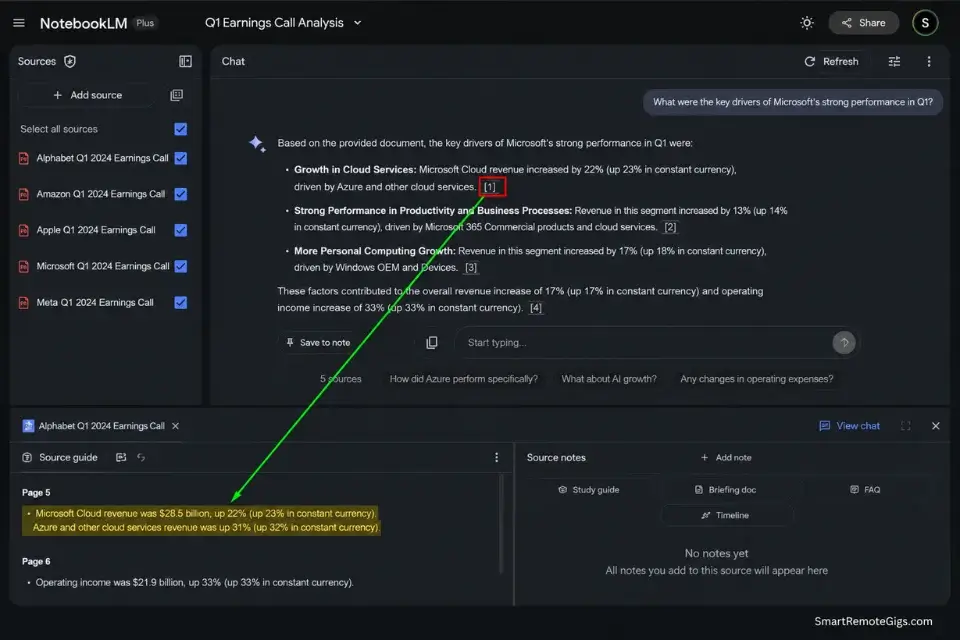Click citation [4] in the response

[536, 308]
